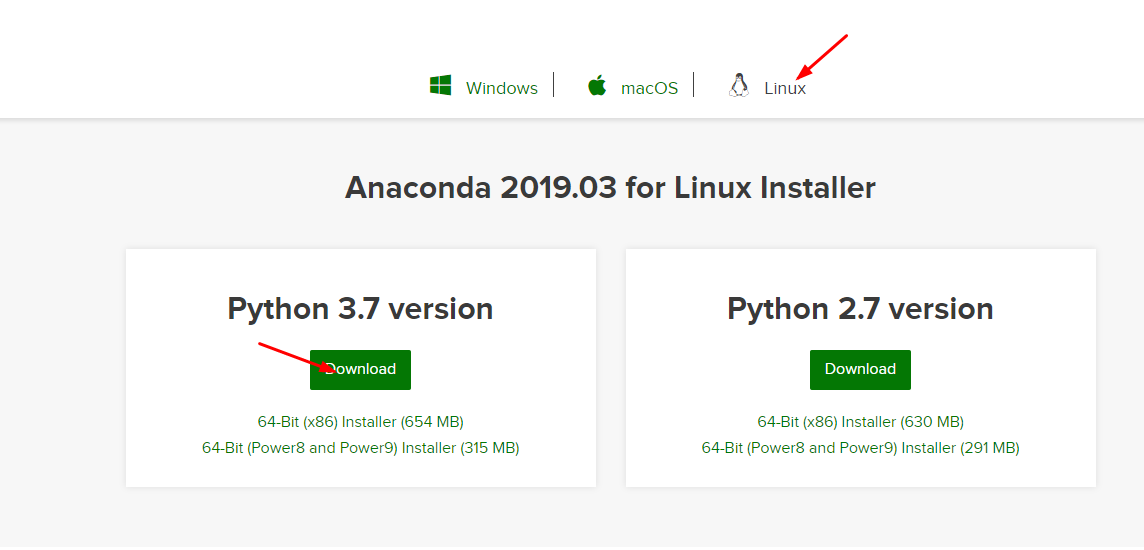
Task: Download the Python 2.7 version
Action: pos(860,370)
